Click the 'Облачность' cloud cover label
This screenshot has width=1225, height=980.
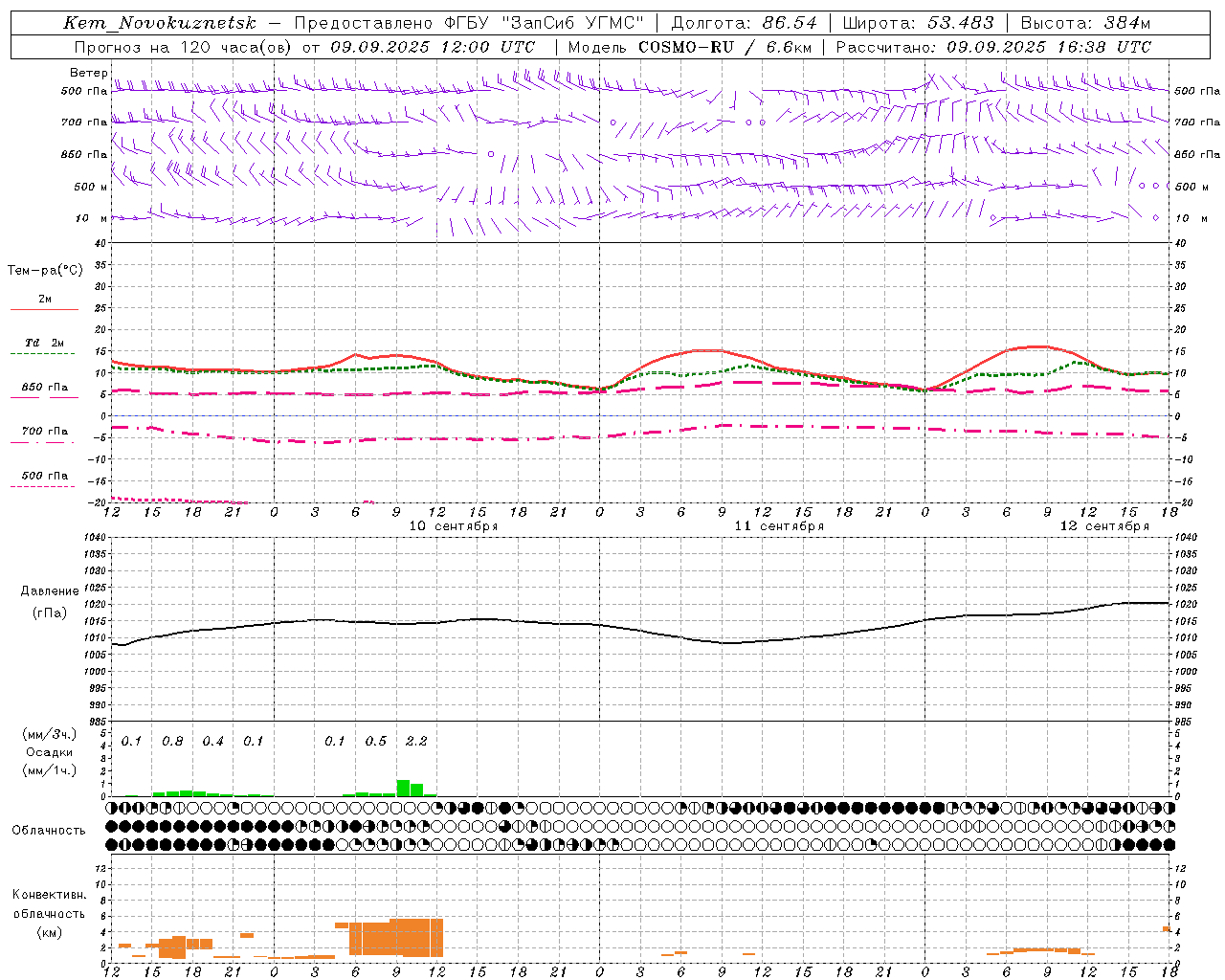click(49, 831)
